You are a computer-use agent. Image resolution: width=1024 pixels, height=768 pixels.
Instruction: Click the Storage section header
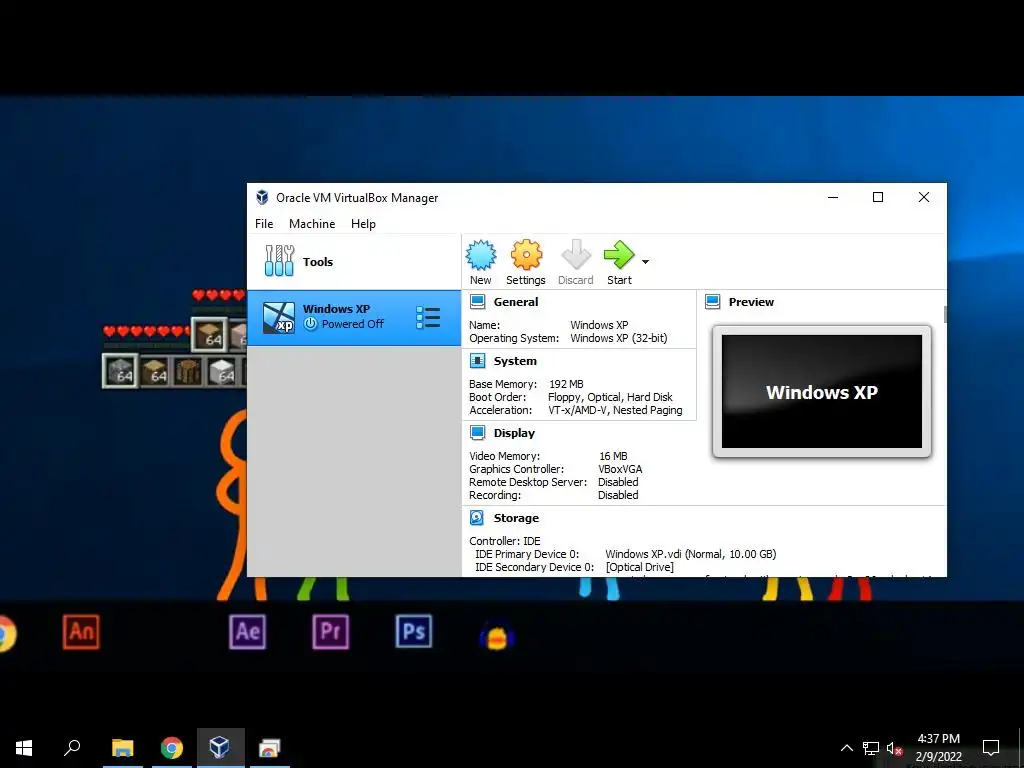tap(516, 518)
